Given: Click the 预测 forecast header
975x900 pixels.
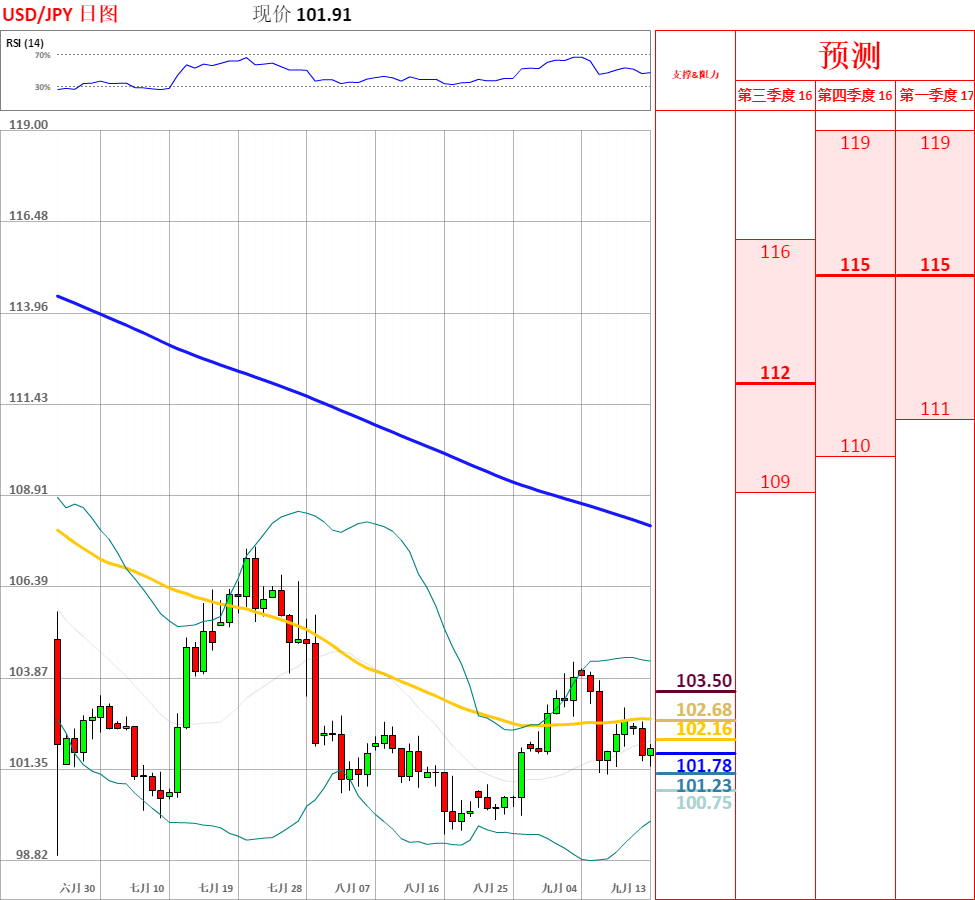Looking at the screenshot, I should [849, 55].
